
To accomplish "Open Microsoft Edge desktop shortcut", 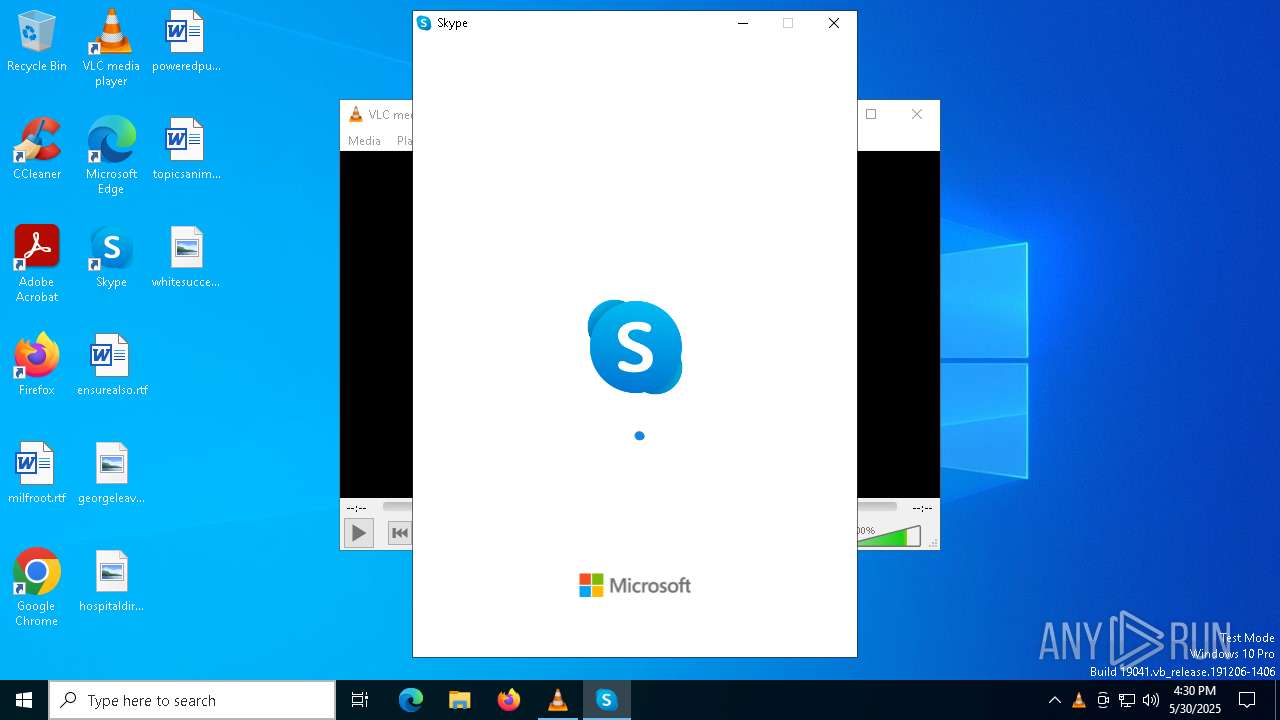I will [x=111, y=156].
